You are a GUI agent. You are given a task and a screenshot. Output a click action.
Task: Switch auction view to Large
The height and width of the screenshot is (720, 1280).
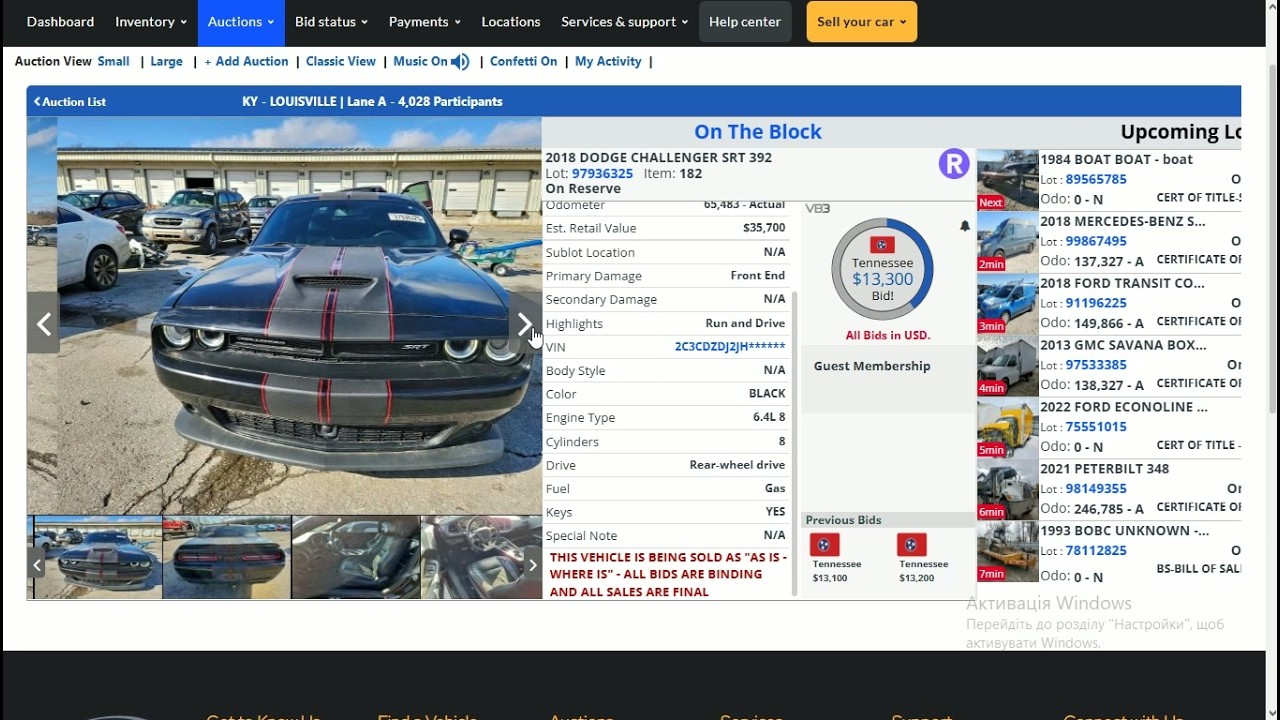pyautogui.click(x=166, y=61)
